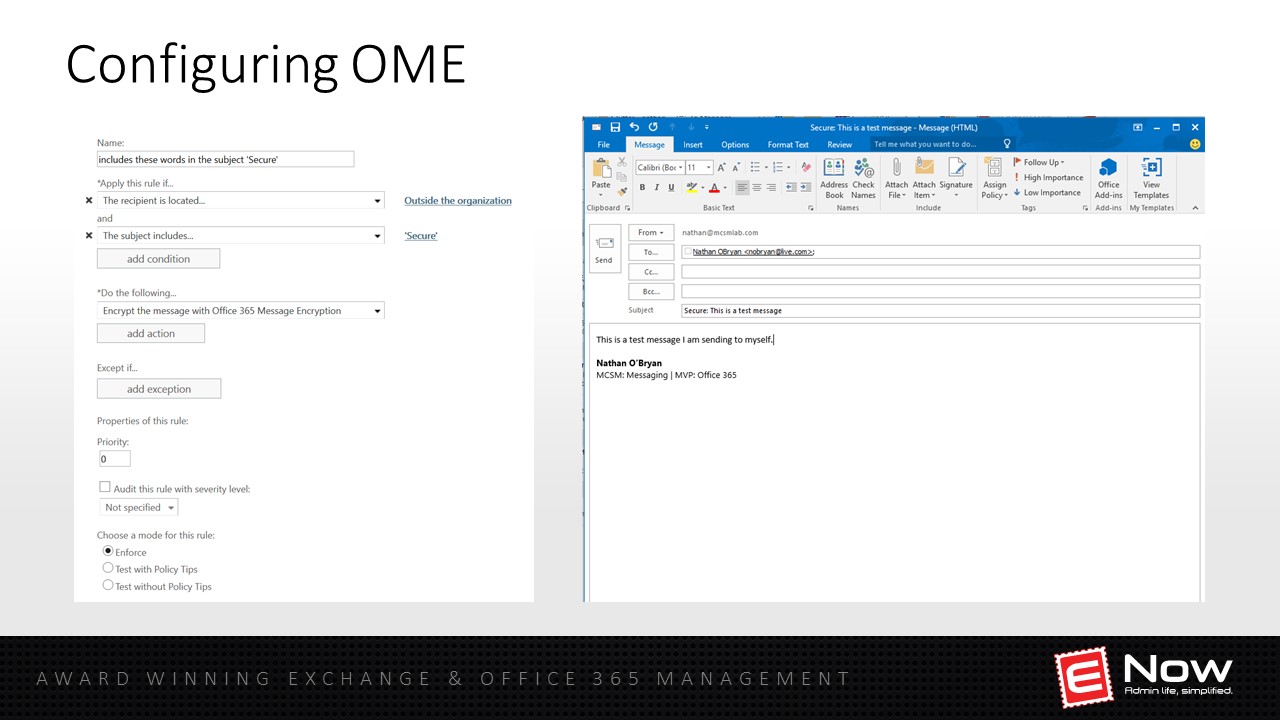This screenshot has height=720, width=1280.
Task: Decrease font size with the shrink font icon
Action: tap(736, 167)
